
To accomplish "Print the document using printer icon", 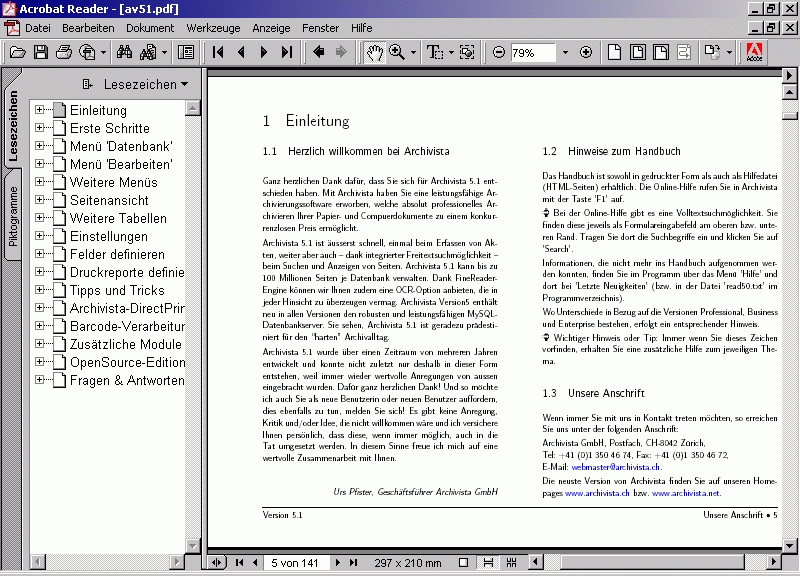I will click(x=64, y=52).
